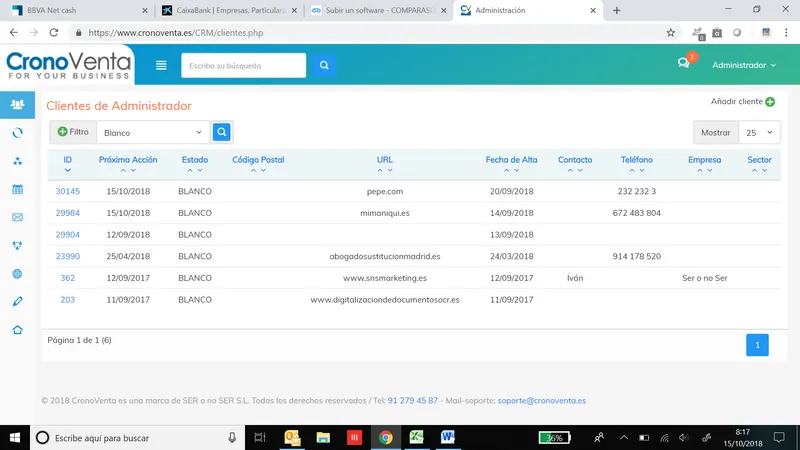800x450 pixels.
Task: Open client ID 29904
Action: 68,235
